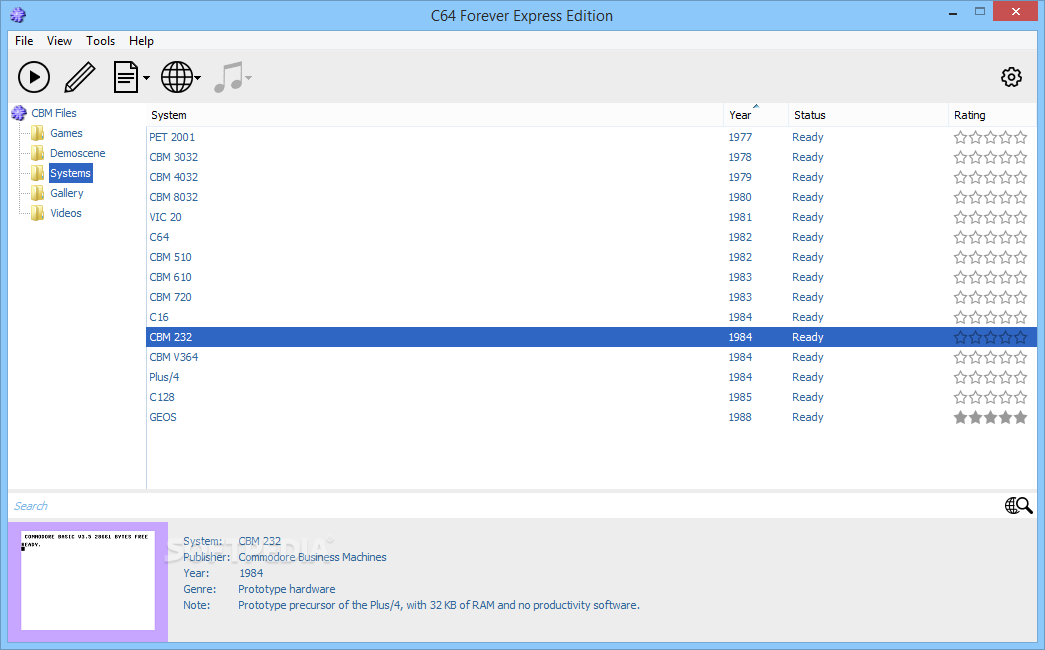The height and width of the screenshot is (650, 1045).
Task: Close the C64 Forever window
Action: (x=1016, y=11)
